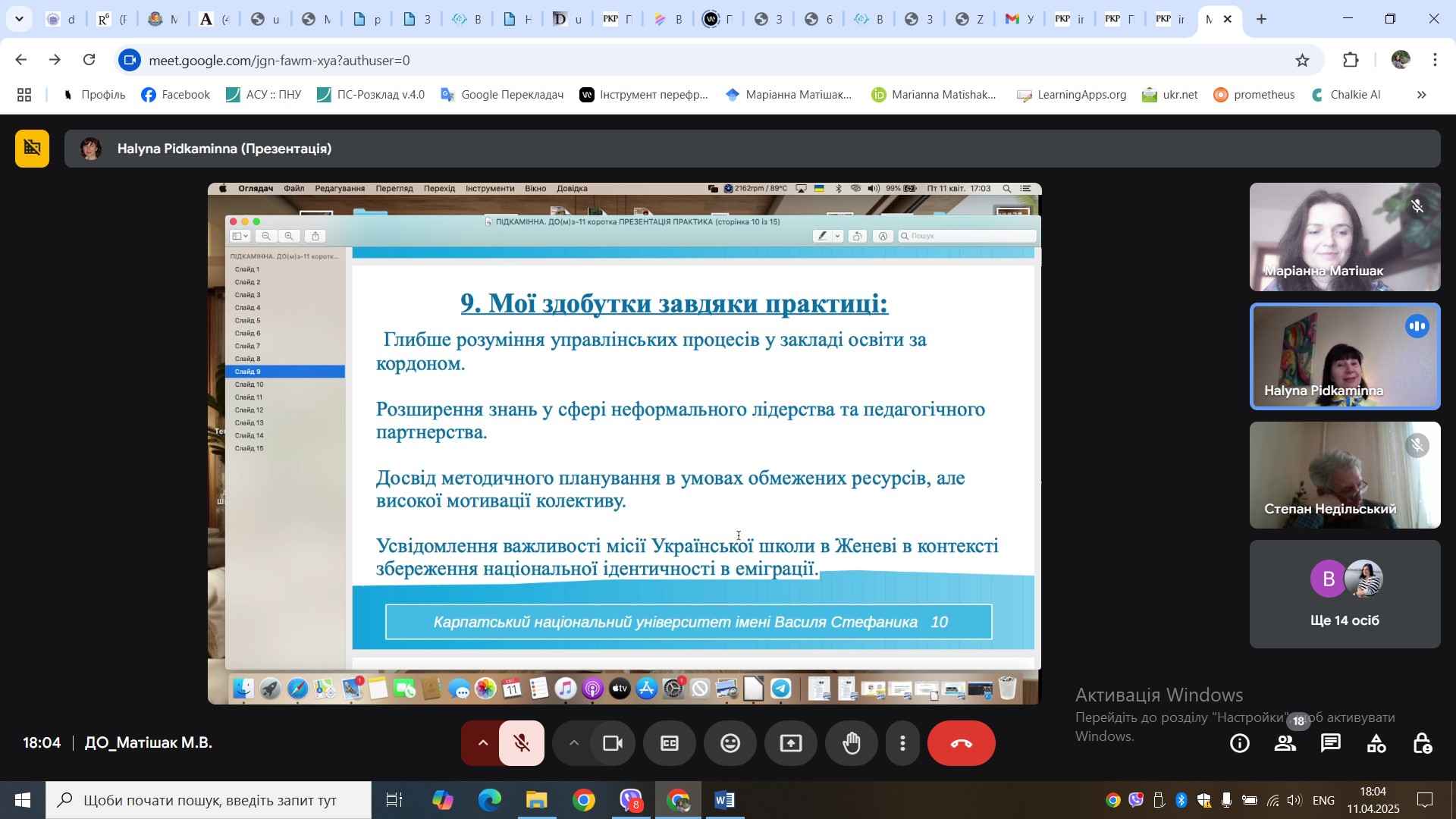Open more options three-dot menu
This screenshot has width=1456, height=819.
click(902, 743)
